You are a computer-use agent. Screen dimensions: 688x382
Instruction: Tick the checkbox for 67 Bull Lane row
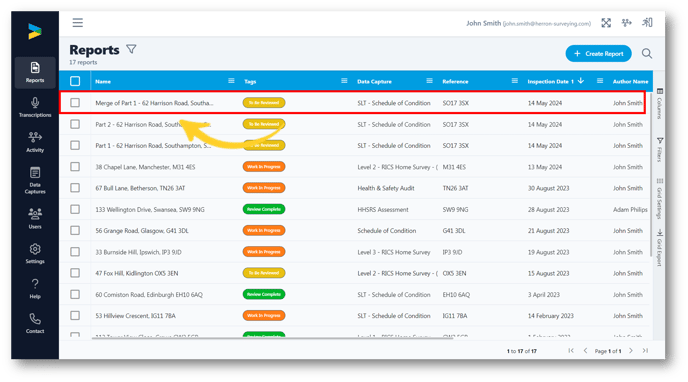coord(75,188)
